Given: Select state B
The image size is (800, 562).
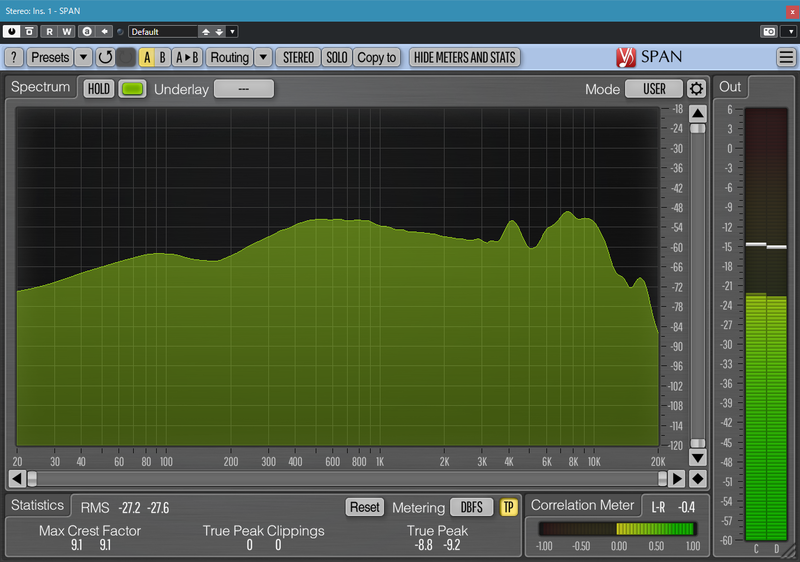Looking at the screenshot, I should pyautogui.click(x=162, y=58).
